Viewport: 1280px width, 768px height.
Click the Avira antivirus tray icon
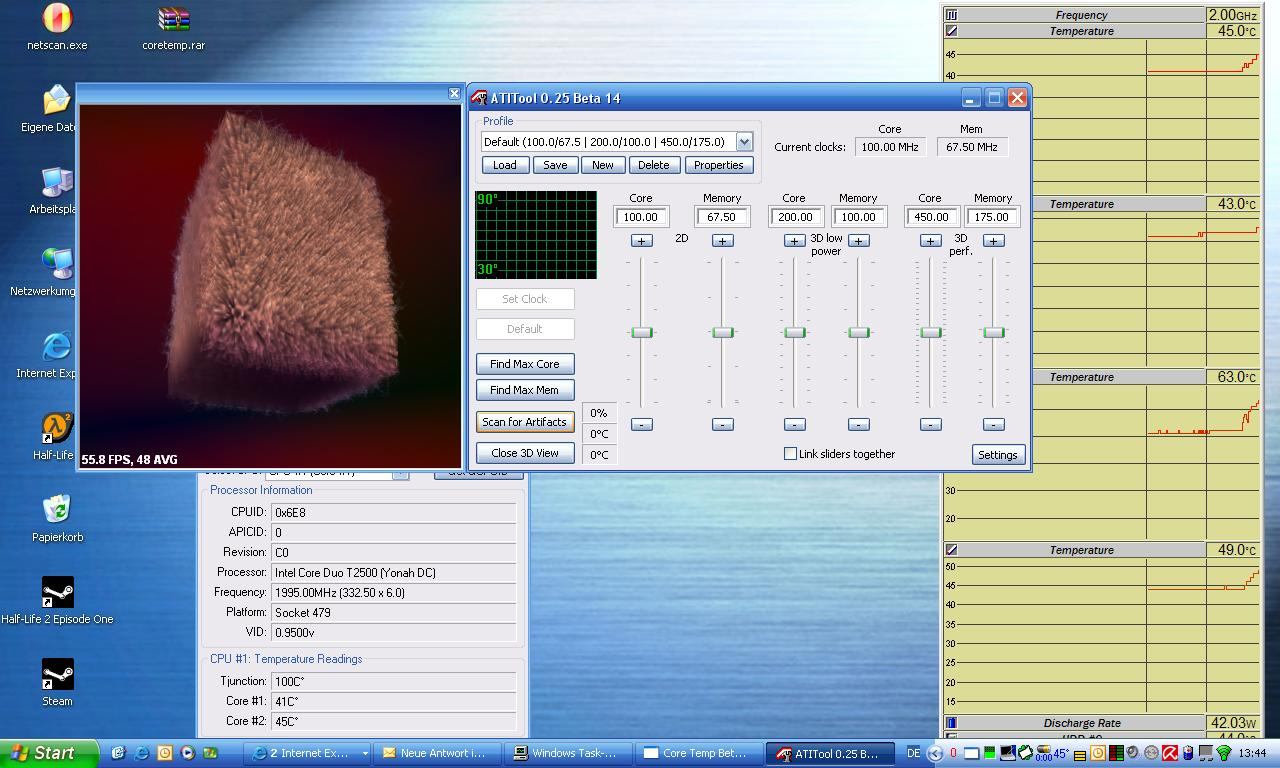click(1169, 753)
